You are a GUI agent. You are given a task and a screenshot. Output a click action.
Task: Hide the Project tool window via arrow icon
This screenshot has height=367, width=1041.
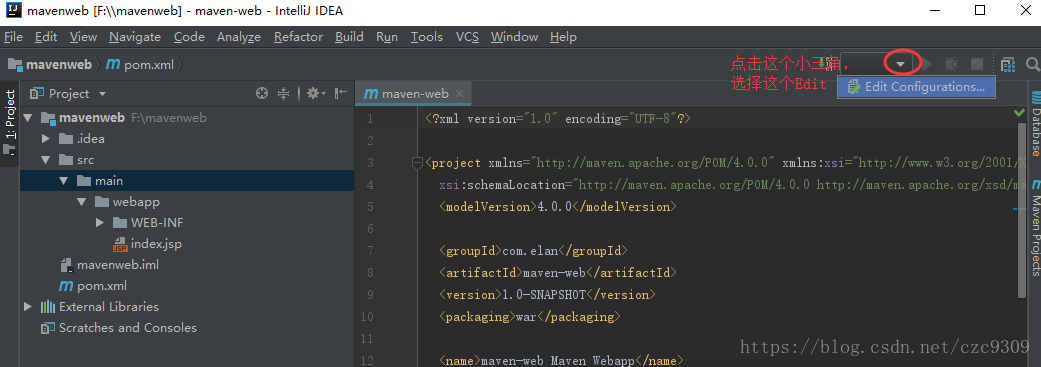click(x=341, y=94)
